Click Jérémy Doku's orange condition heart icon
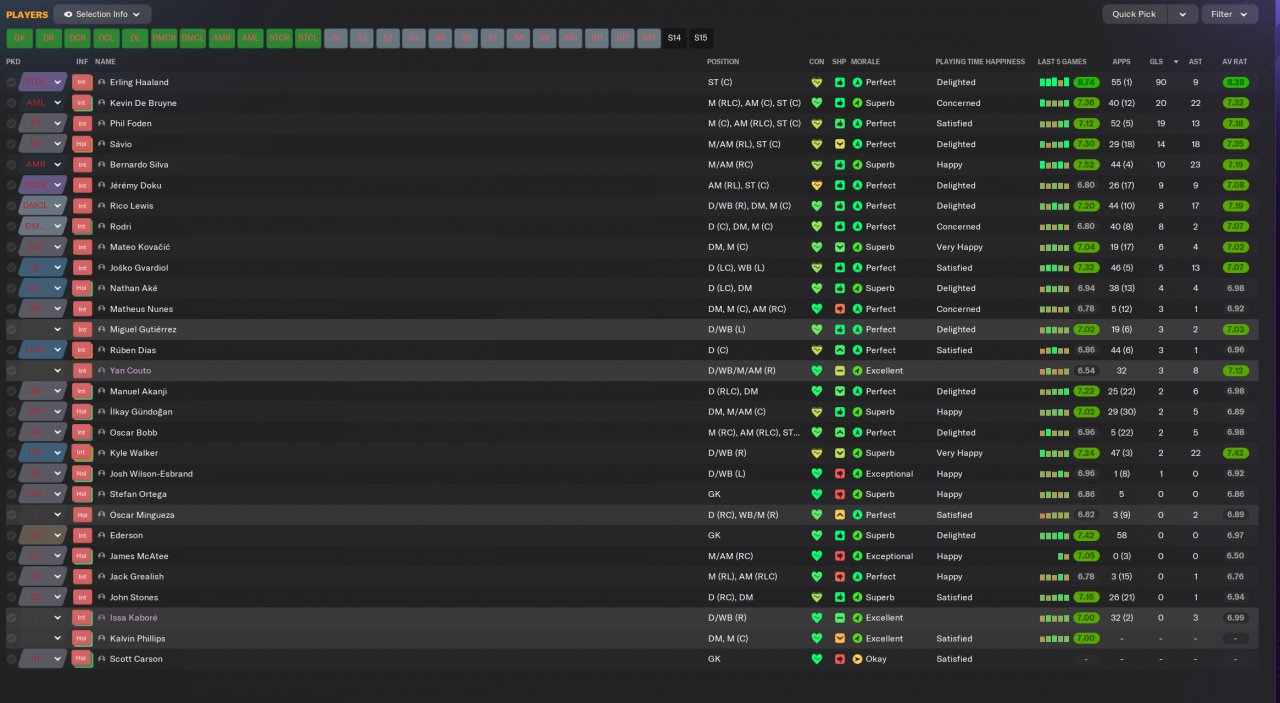 click(x=816, y=185)
